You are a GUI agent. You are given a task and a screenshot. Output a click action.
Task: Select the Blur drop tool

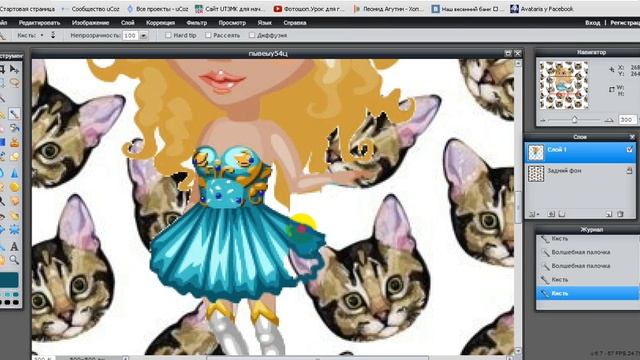2,172
